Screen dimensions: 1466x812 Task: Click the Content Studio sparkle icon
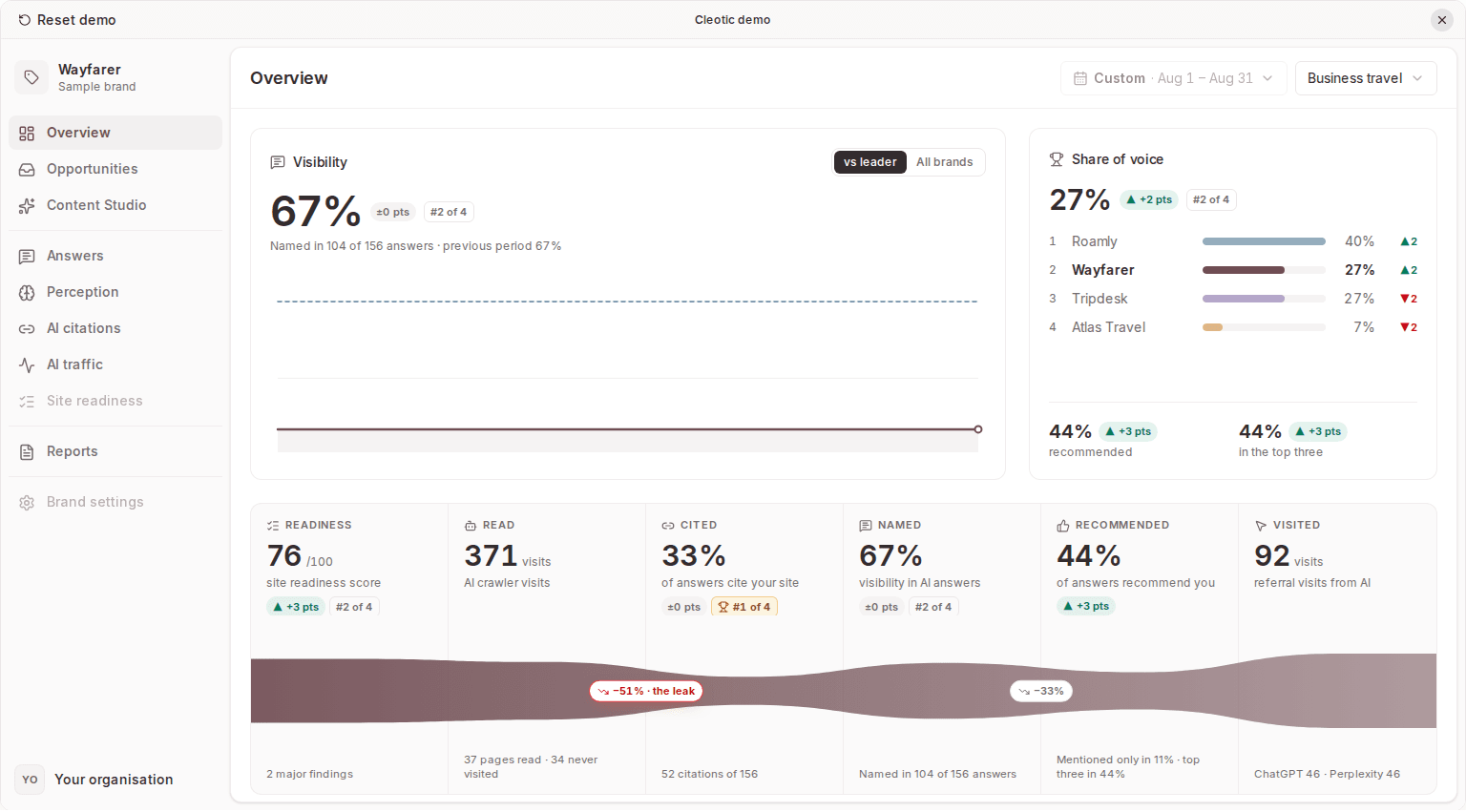tap(27, 206)
